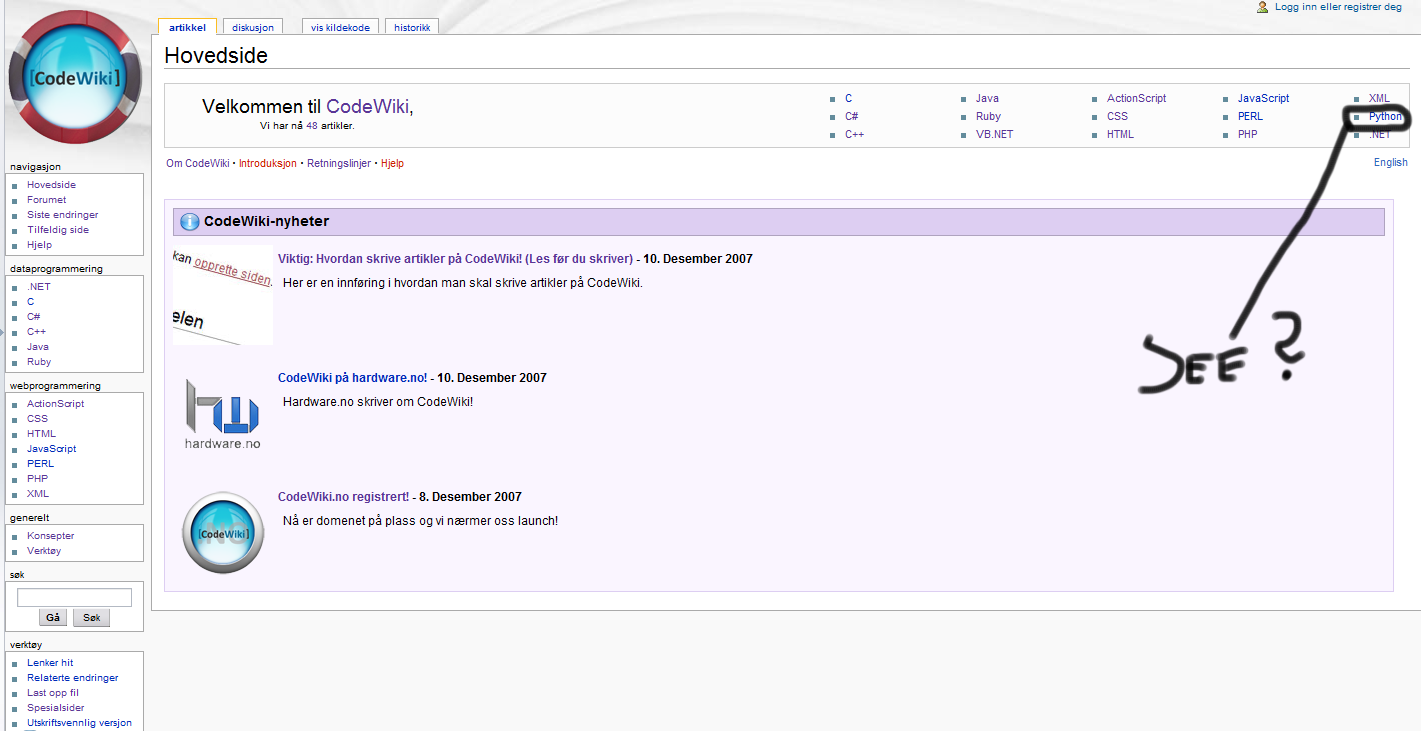Open C++ in the top language list
The width and height of the screenshot is (1421, 731).
pyautogui.click(x=854, y=135)
